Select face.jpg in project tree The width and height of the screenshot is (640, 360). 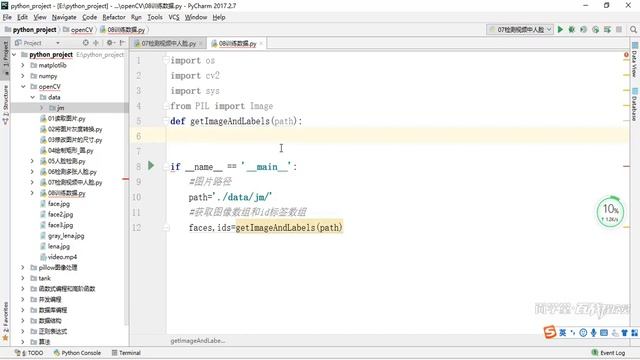(x=59, y=204)
